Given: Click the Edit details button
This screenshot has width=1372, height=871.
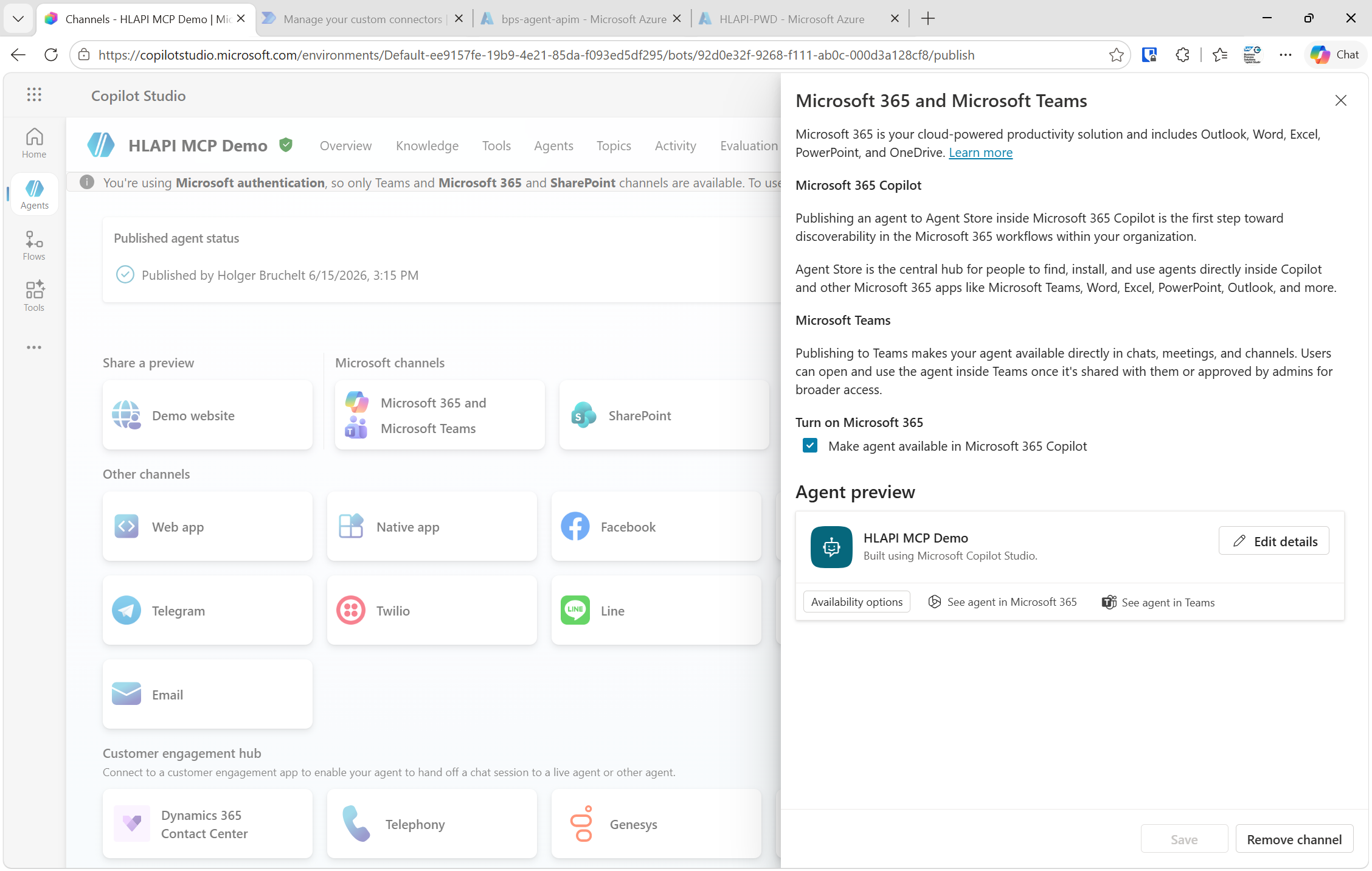Looking at the screenshot, I should [x=1274, y=541].
